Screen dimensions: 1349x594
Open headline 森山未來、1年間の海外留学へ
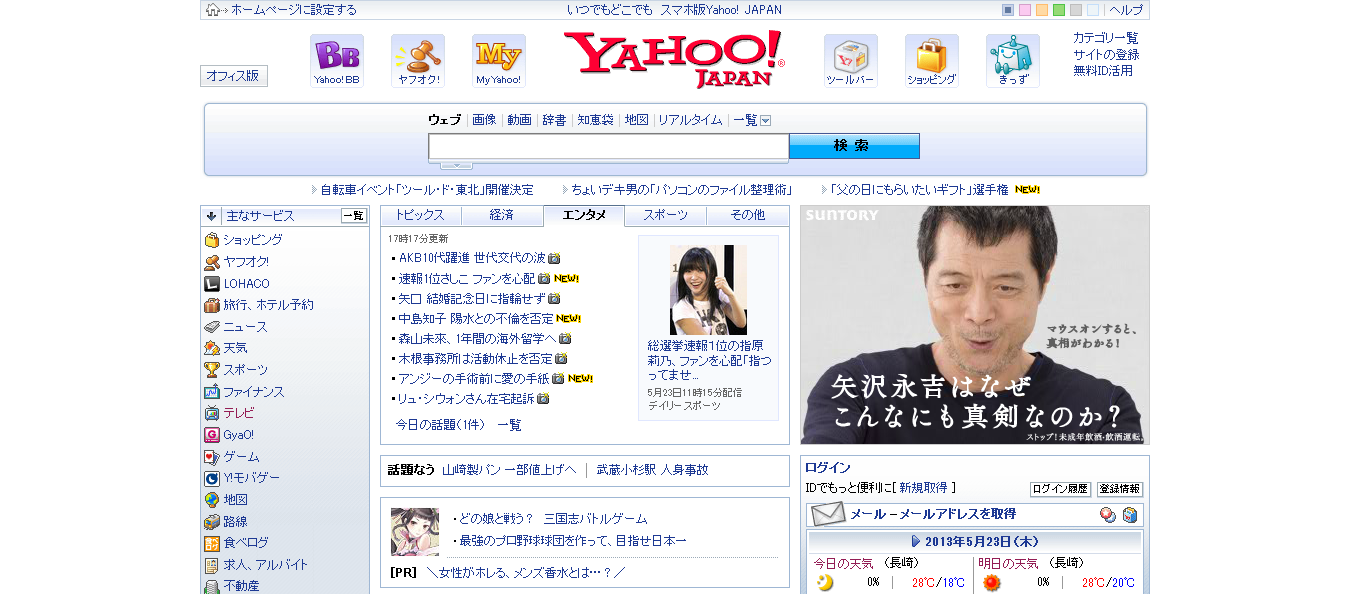click(477, 338)
